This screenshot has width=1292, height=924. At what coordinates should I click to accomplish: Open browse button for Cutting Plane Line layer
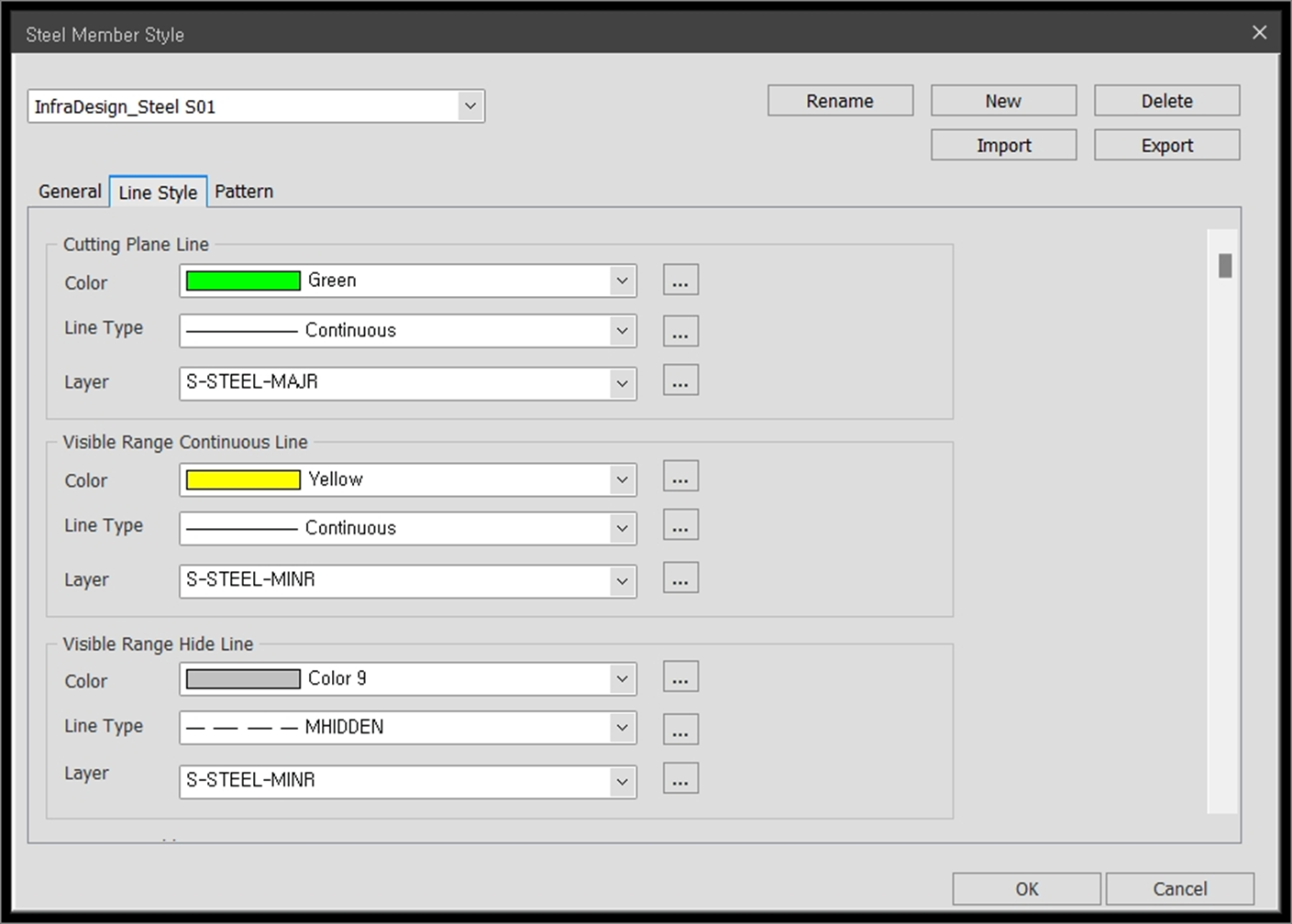pyautogui.click(x=680, y=379)
